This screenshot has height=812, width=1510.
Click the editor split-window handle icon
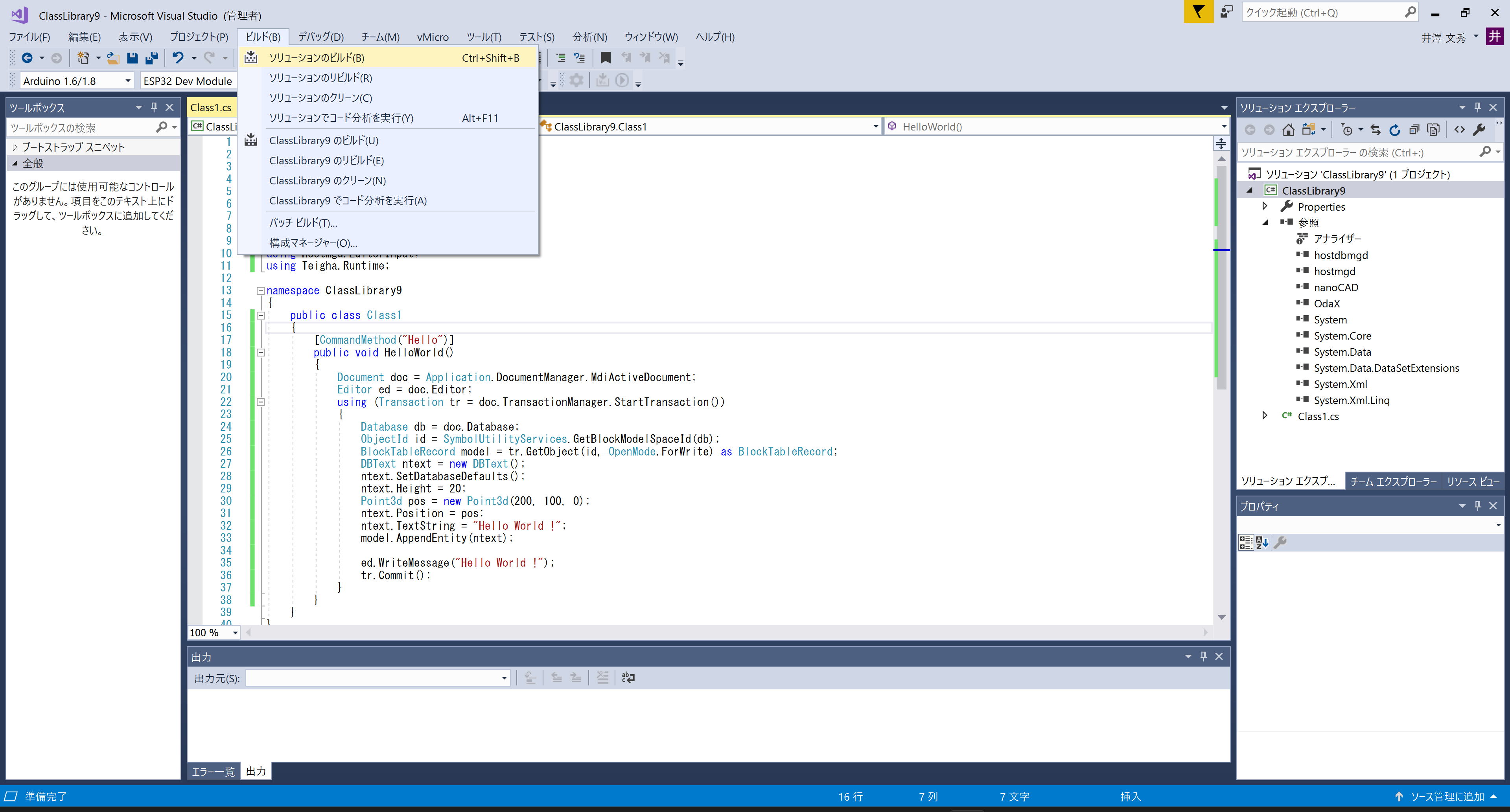click(1221, 143)
